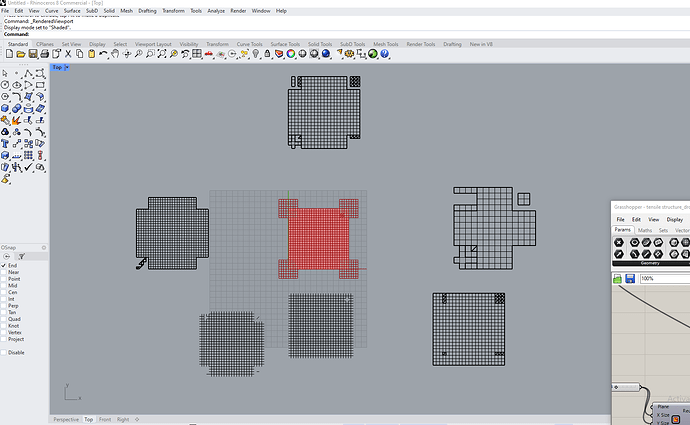
Task: Enable the Cen osnap checkbox
Action: (x=4, y=292)
